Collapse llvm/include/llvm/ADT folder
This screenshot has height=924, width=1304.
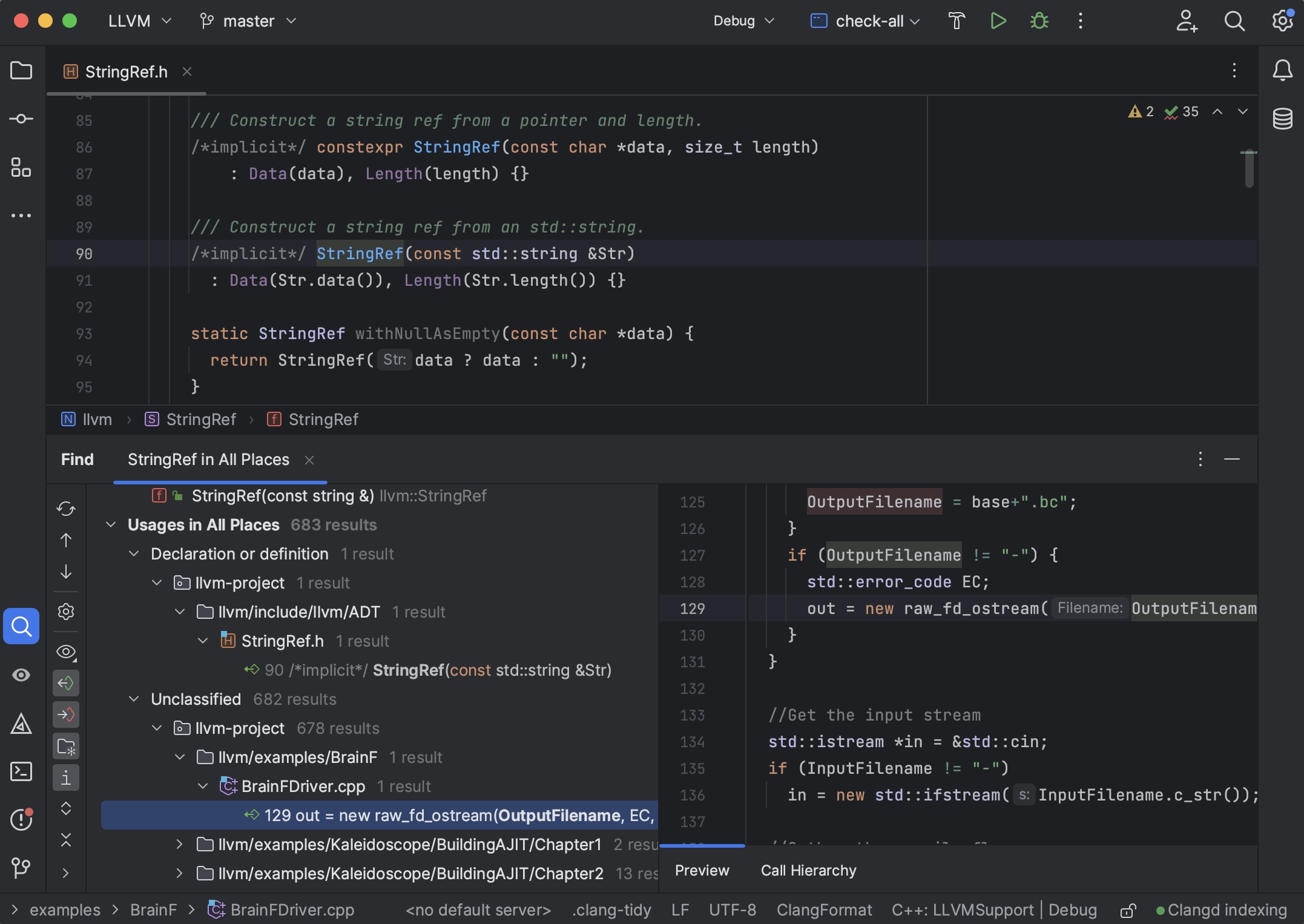click(x=180, y=612)
